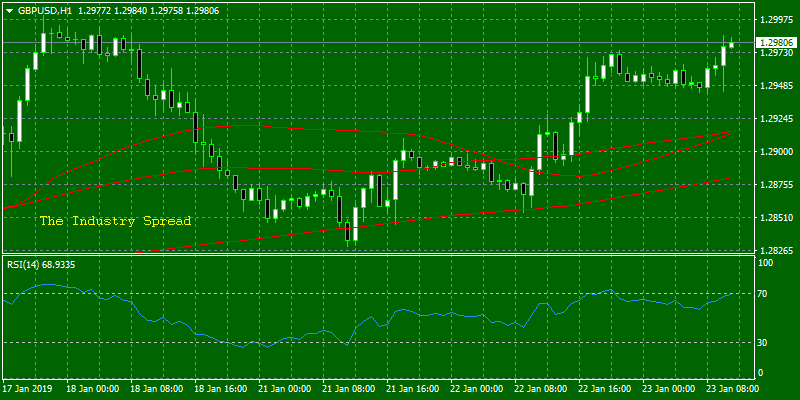Screen dimensions: 800x400
Task: Select the 21 Jan 00:00 time label
Action: point(286,389)
